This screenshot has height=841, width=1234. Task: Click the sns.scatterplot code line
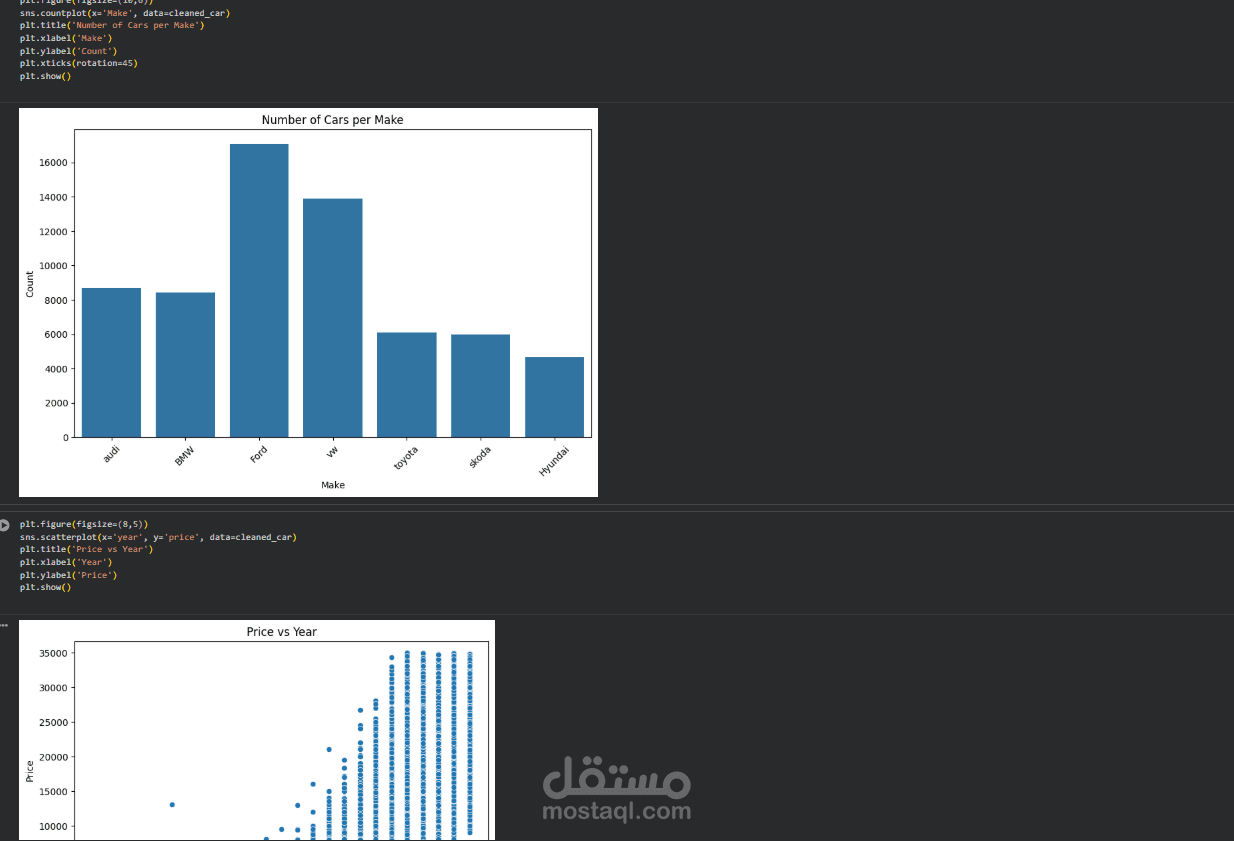click(x=158, y=537)
